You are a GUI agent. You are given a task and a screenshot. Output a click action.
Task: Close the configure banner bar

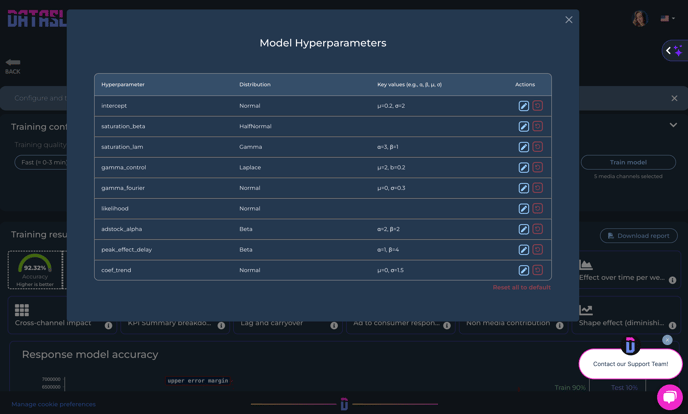(674, 98)
